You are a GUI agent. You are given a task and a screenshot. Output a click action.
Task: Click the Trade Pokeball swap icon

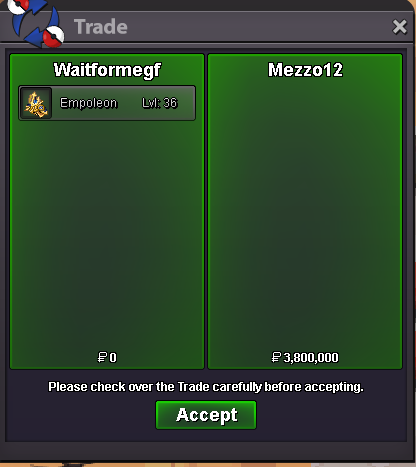point(36,23)
